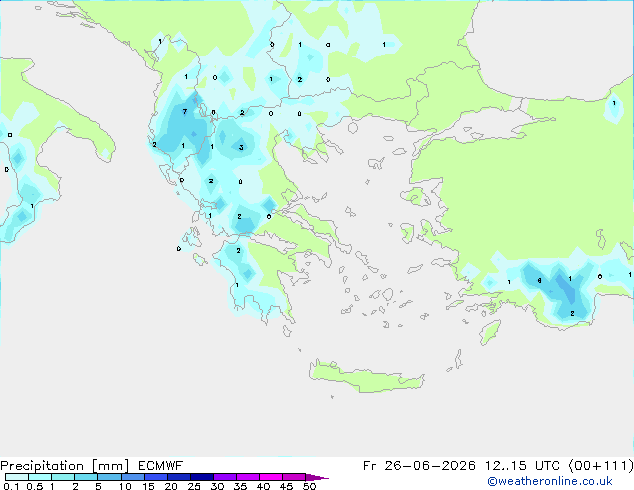
Task: Pick the 5–10 mm legend swatch
Action: pyautogui.click(x=109, y=477)
